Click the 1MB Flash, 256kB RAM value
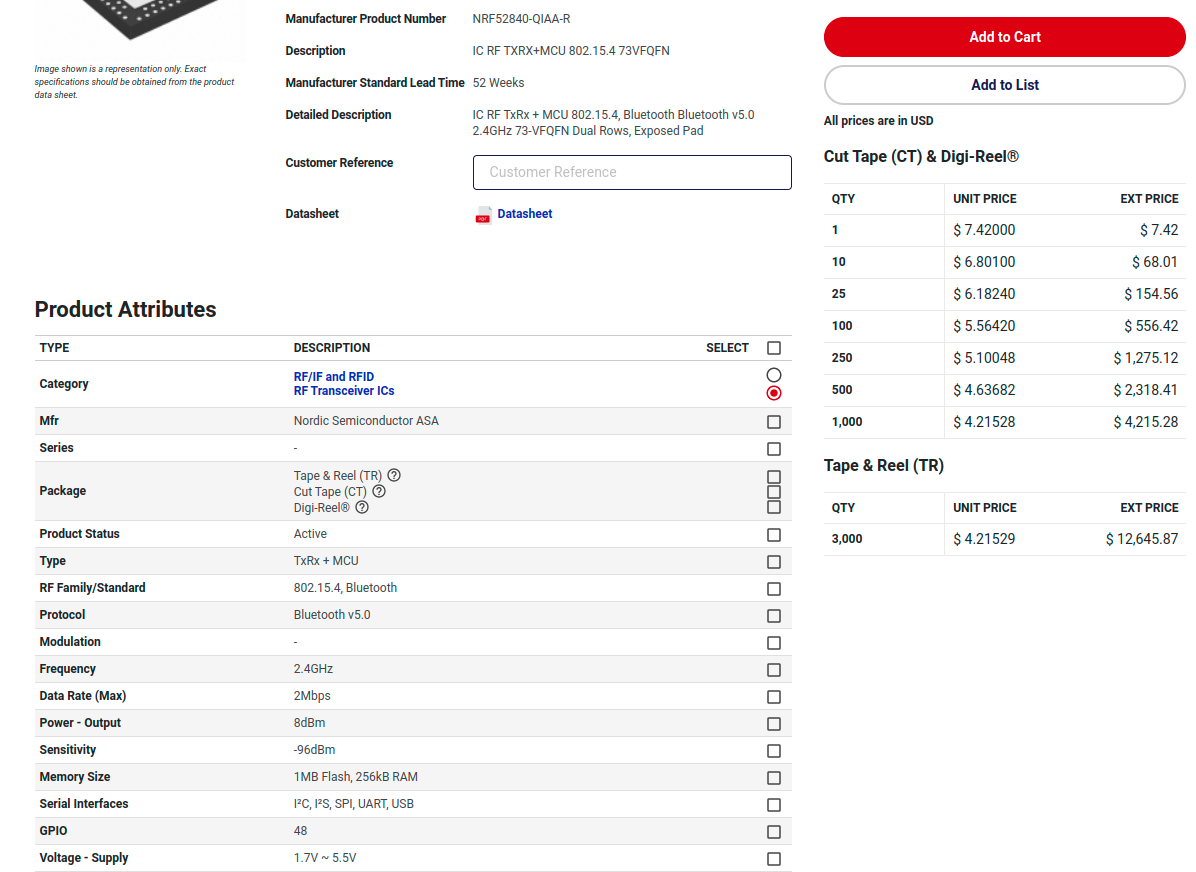The height and width of the screenshot is (872, 1196). pos(355,777)
